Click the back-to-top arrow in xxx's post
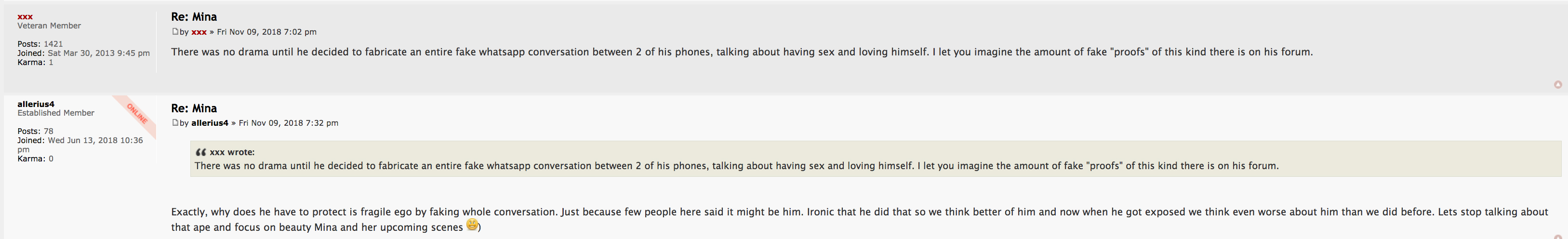 (1558, 84)
